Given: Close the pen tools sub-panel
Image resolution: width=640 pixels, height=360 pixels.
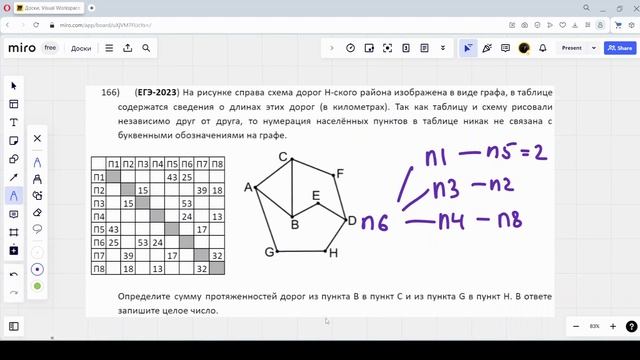Looking at the screenshot, I should (x=37, y=138).
